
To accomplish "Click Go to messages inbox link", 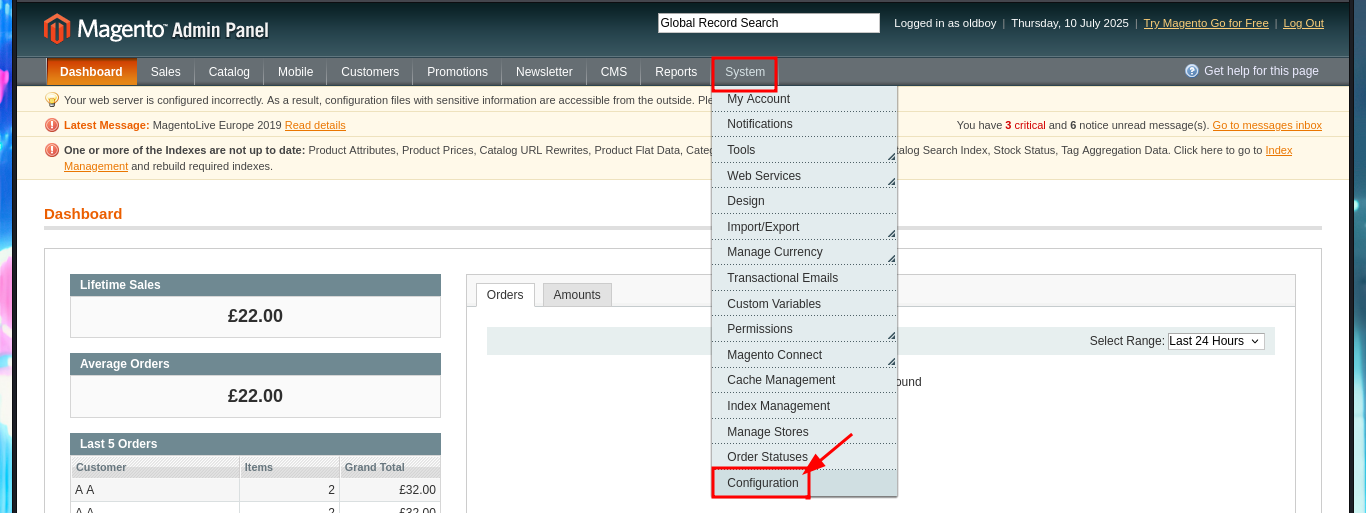I will (x=1267, y=125).
